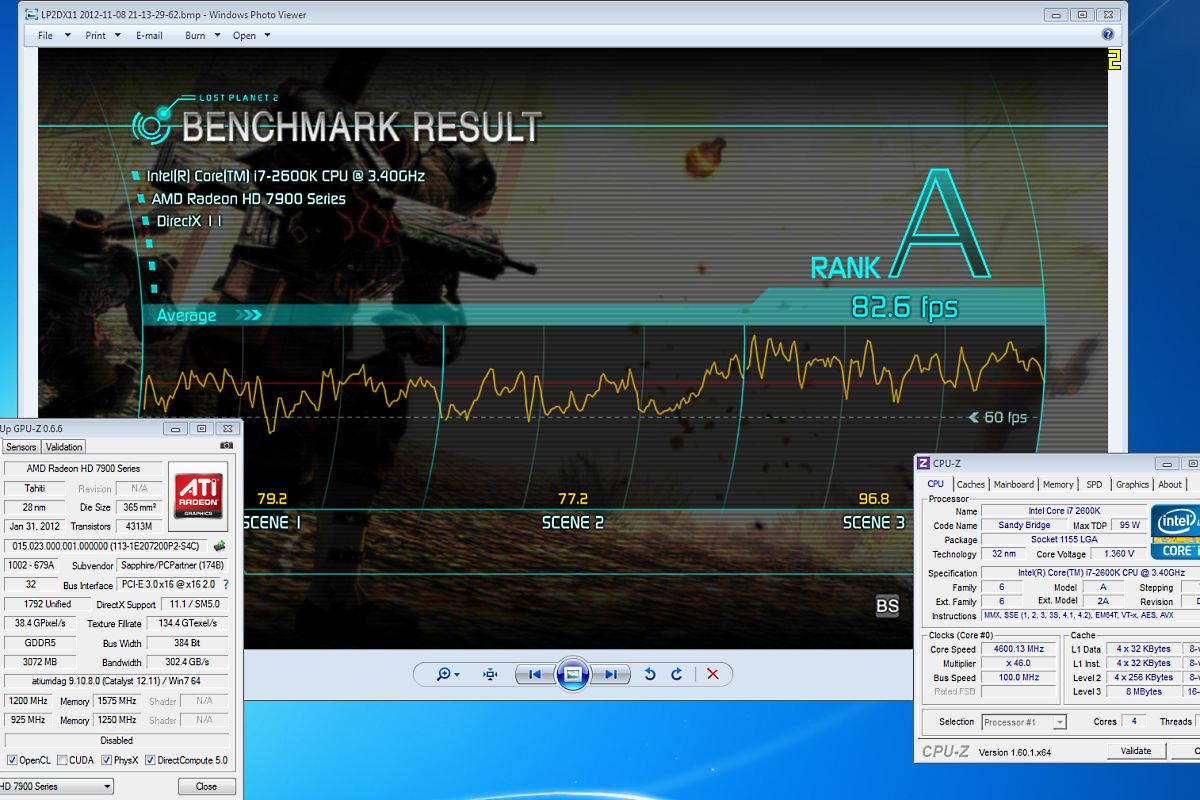The image size is (1200, 800).
Task: Minimize the CPU-Z window
Action: click(x=1166, y=464)
